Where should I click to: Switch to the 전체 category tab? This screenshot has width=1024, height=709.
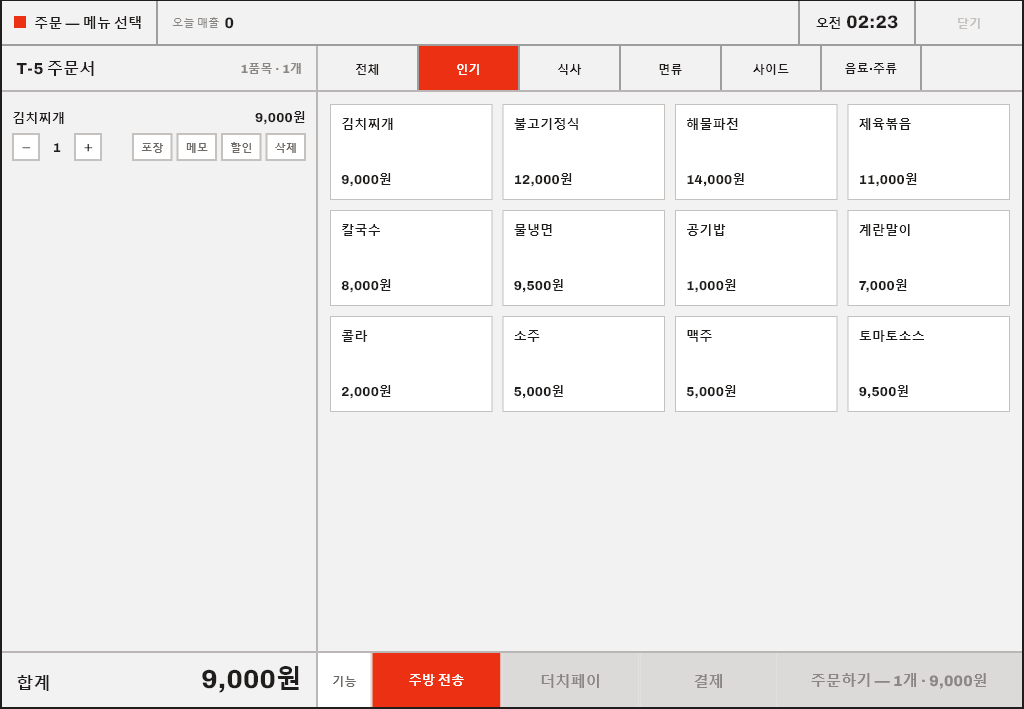[x=367, y=69]
